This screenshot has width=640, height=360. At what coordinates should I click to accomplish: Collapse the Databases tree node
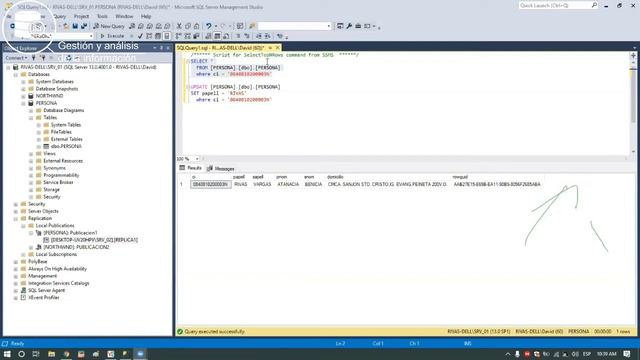tap(16, 74)
